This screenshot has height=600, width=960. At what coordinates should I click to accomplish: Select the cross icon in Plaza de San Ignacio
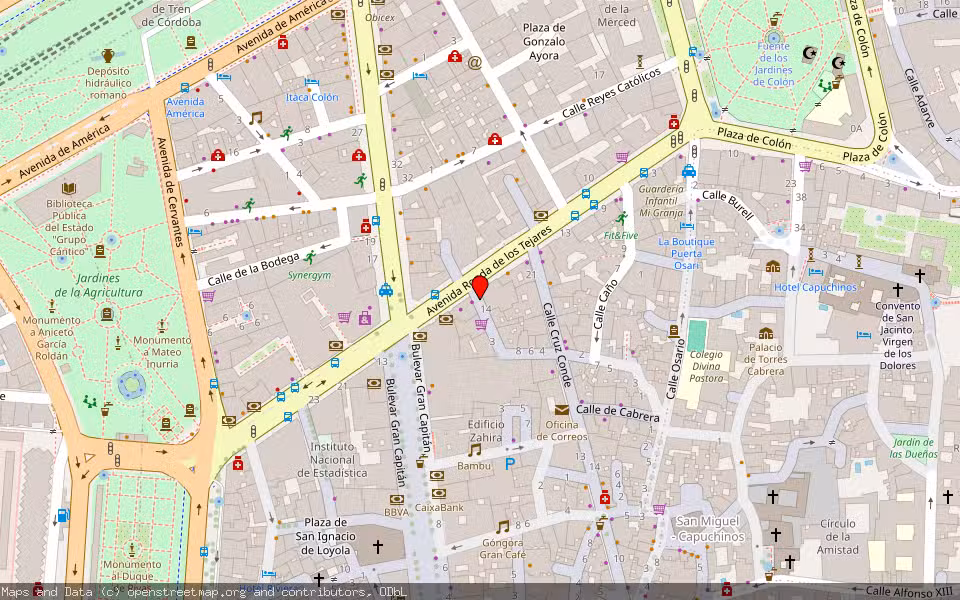[378, 546]
